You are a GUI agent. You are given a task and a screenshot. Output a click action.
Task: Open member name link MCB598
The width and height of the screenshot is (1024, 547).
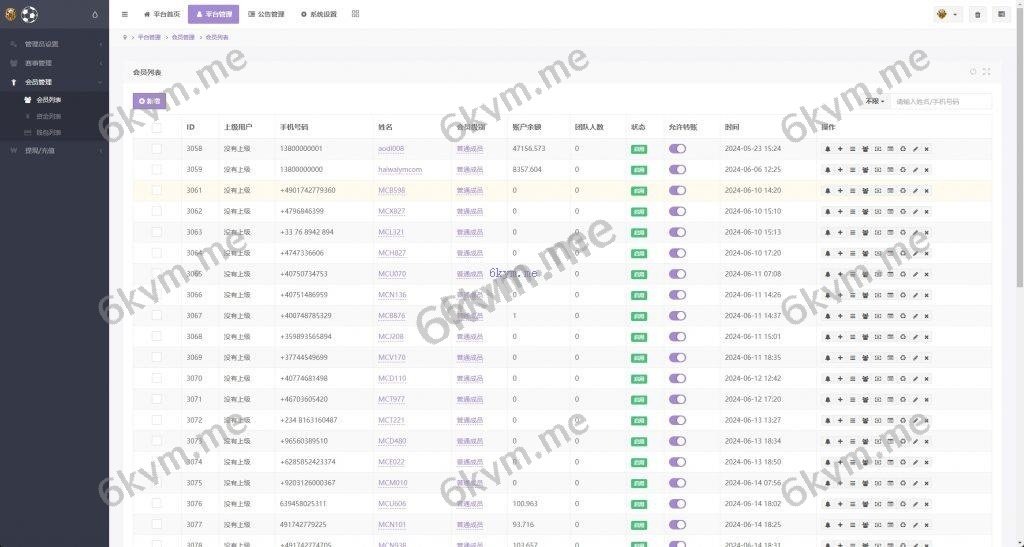pyautogui.click(x=392, y=191)
